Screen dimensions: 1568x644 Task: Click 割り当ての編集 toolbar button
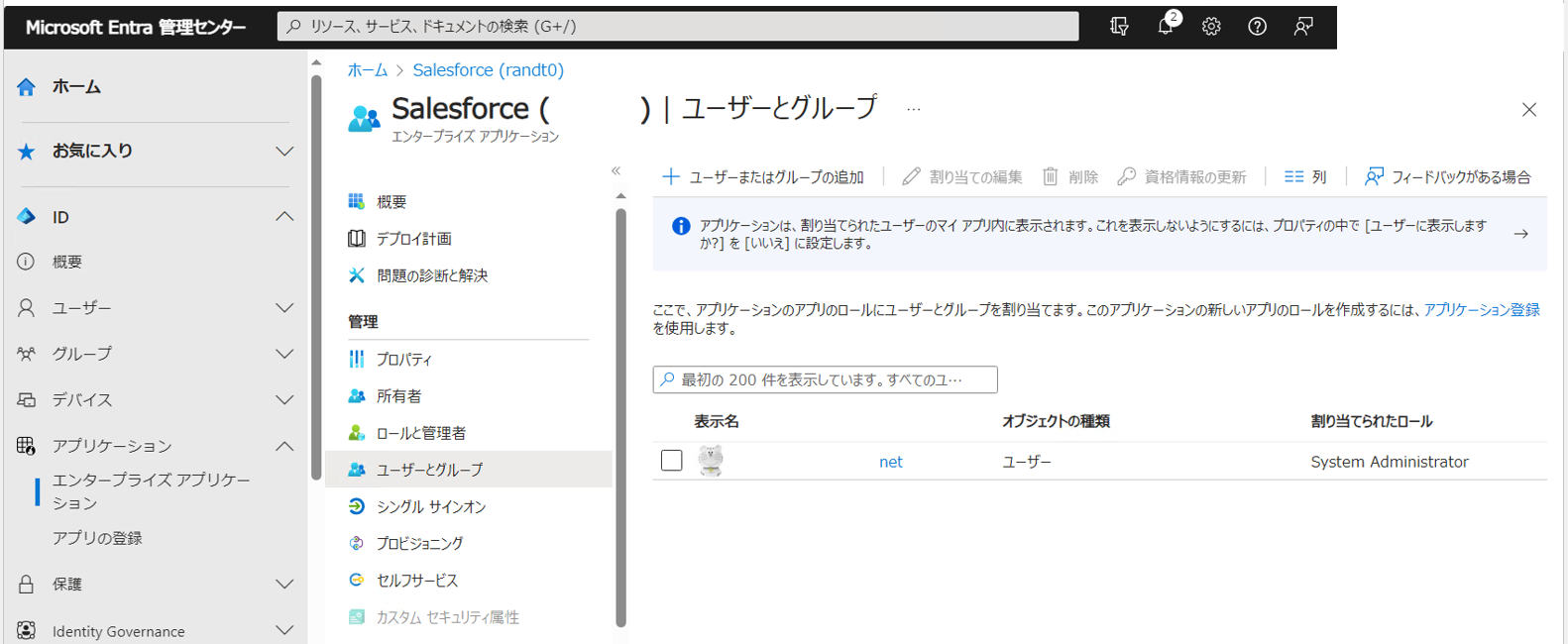pyautogui.click(x=962, y=176)
